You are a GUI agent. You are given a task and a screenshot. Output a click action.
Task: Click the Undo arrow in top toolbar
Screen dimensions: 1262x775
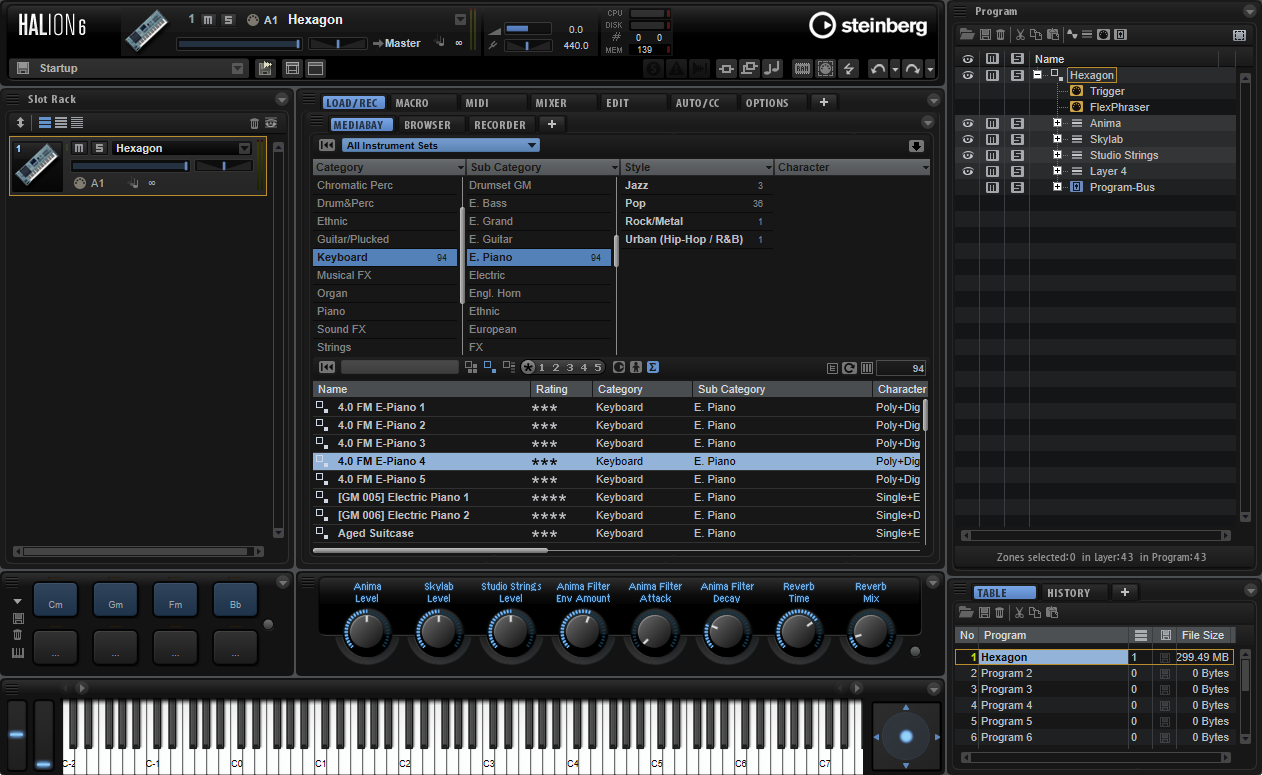click(x=878, y=68)
